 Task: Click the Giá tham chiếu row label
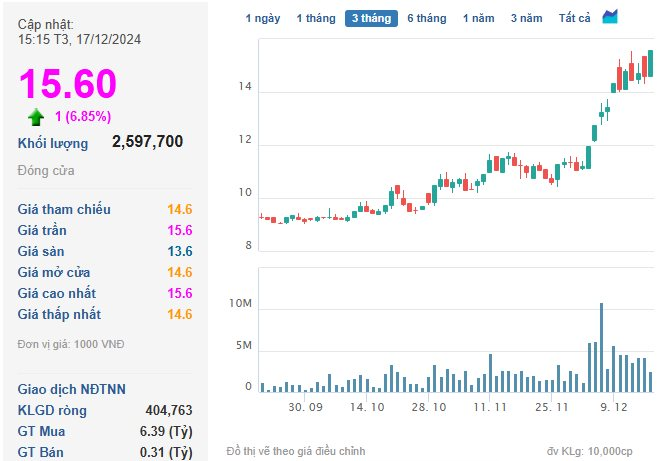(x=64, y=209)
